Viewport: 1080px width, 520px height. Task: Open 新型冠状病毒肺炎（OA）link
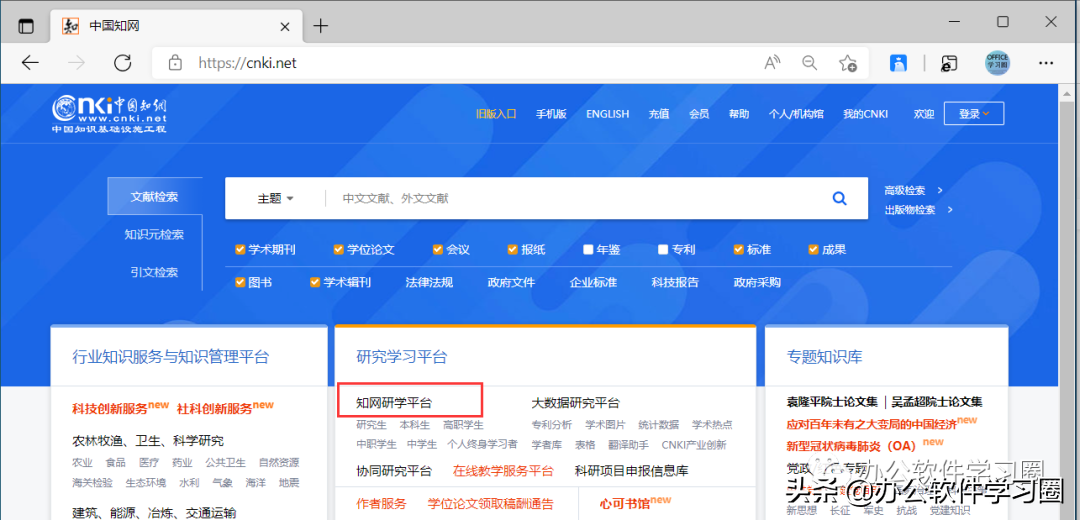[852, 446]
